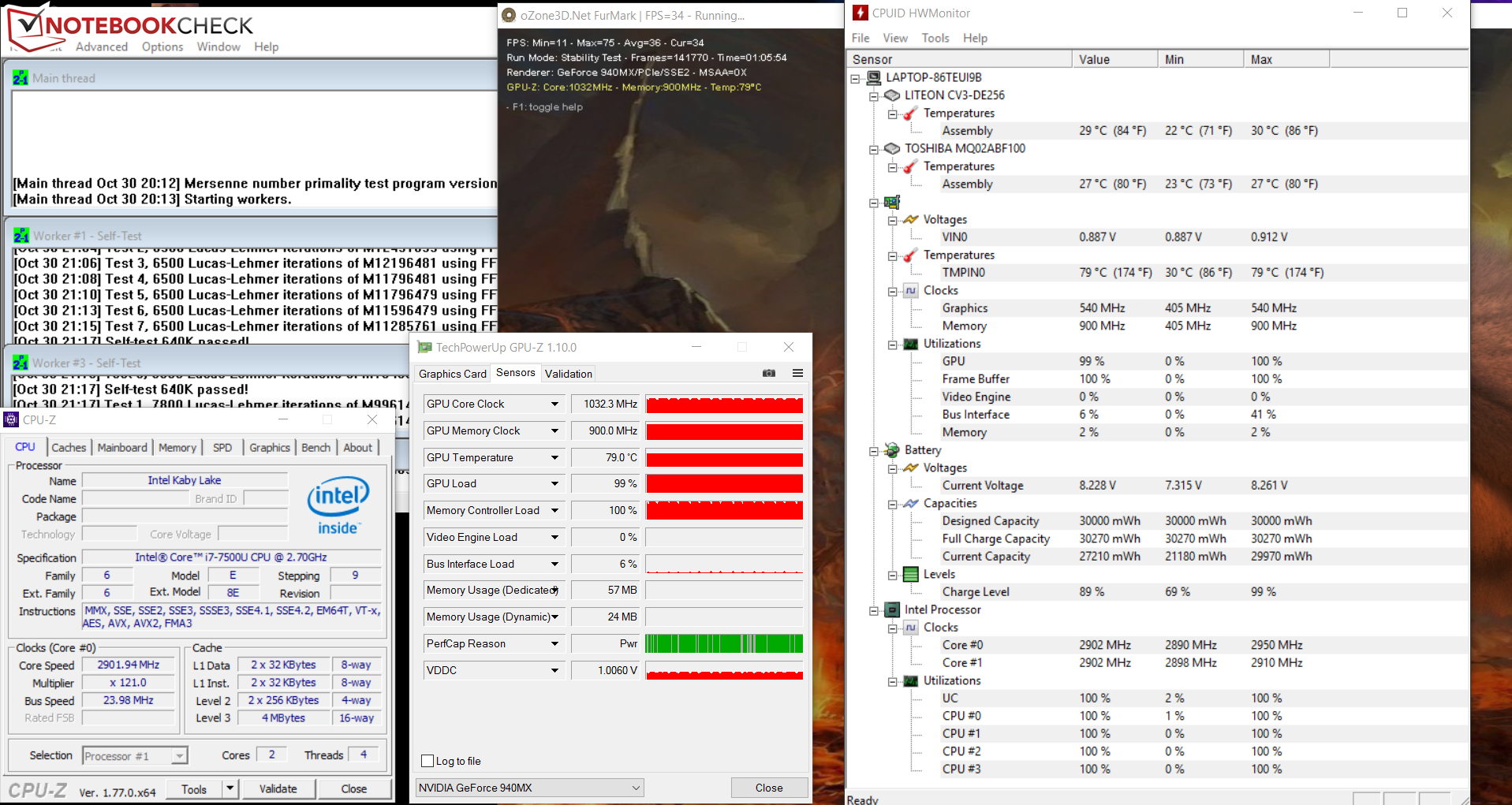Viewport: 1512px width, 805px height.
Task: Click the LITEON Temperatures thermometer icon
Action: (910, 114)
